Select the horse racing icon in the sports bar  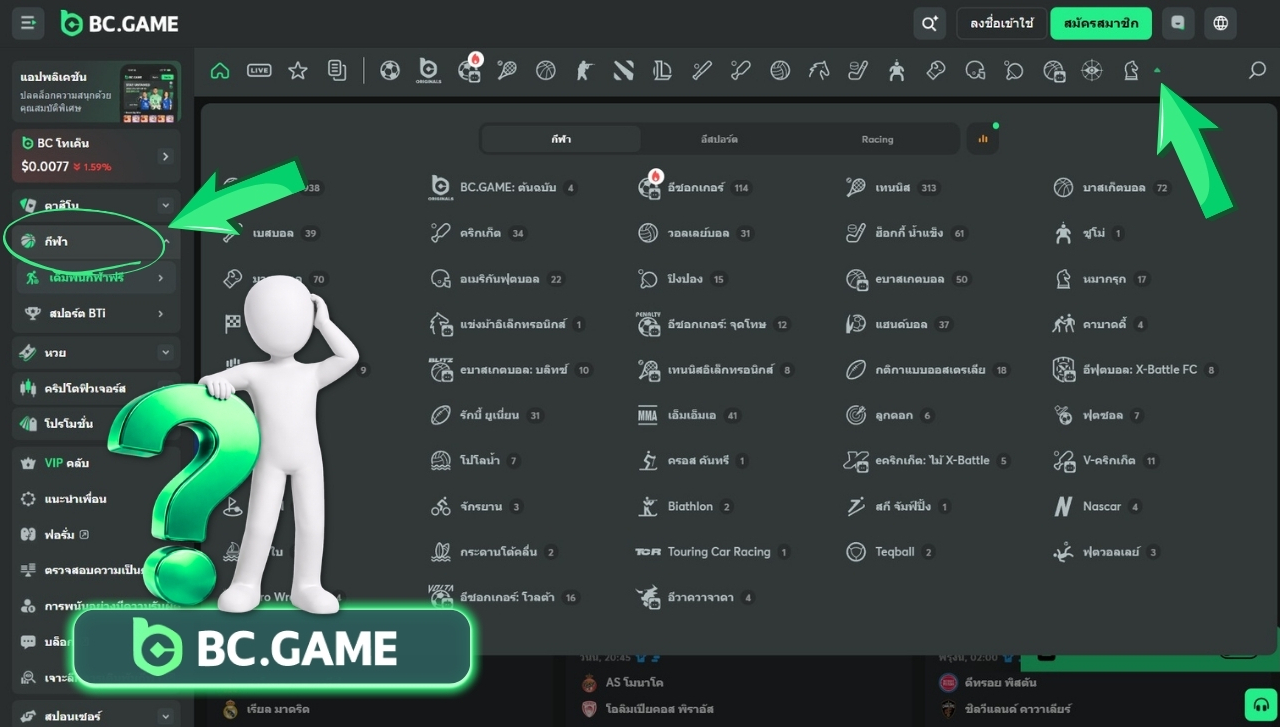819,70
